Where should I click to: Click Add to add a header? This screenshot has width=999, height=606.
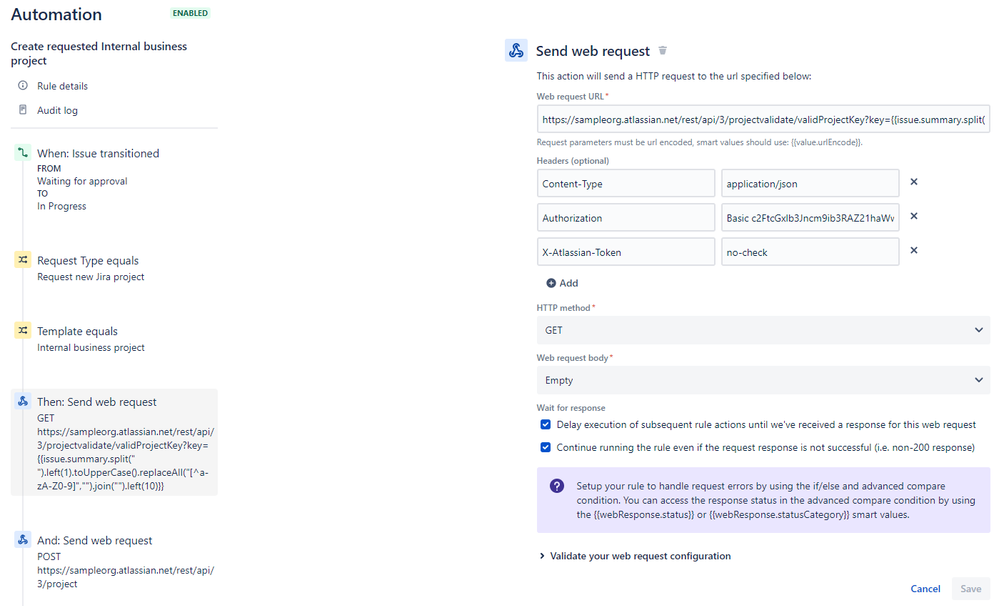click(x=562, y=283)
